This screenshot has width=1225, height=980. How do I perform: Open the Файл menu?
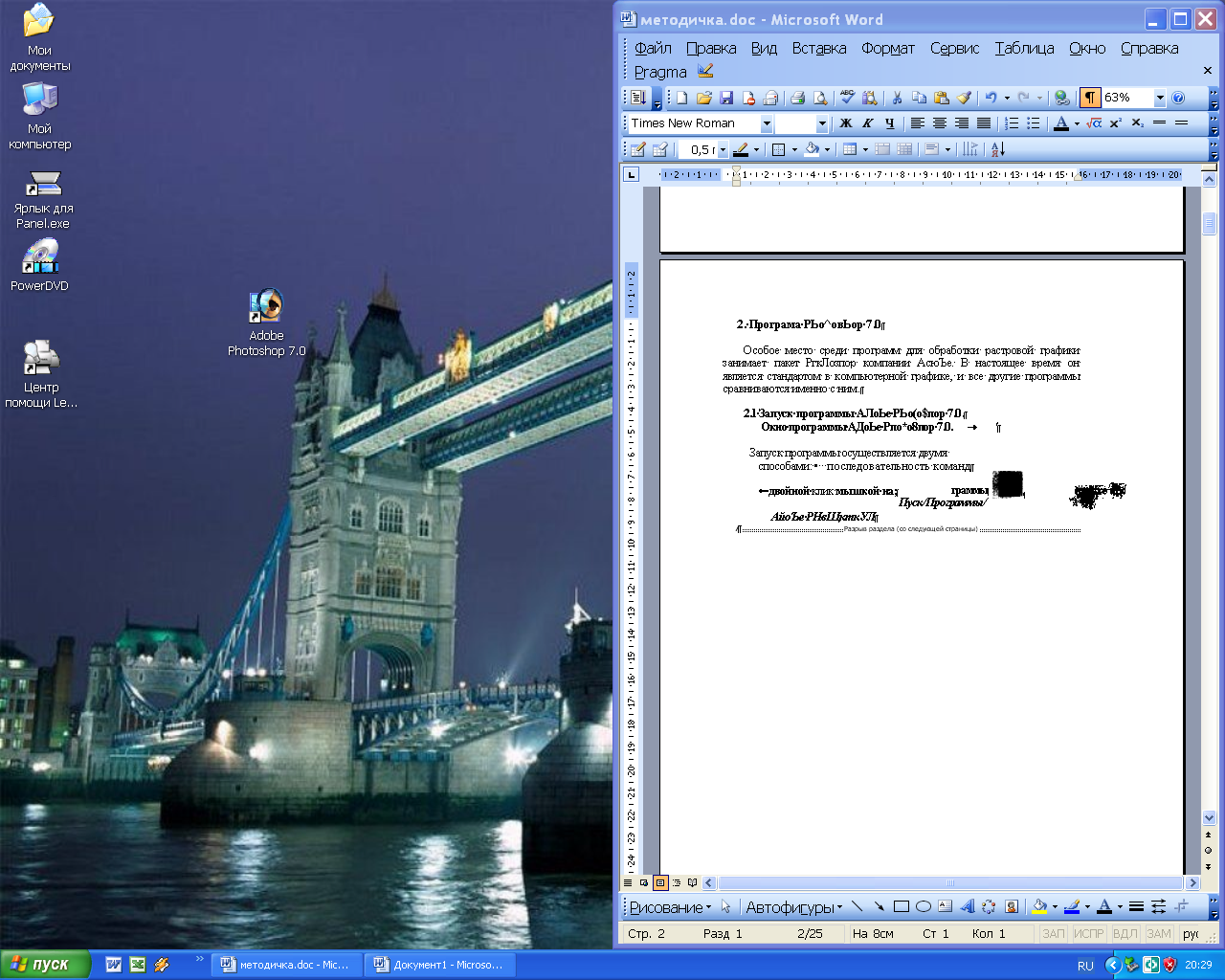pyautogui.click(x=653, y=48)
